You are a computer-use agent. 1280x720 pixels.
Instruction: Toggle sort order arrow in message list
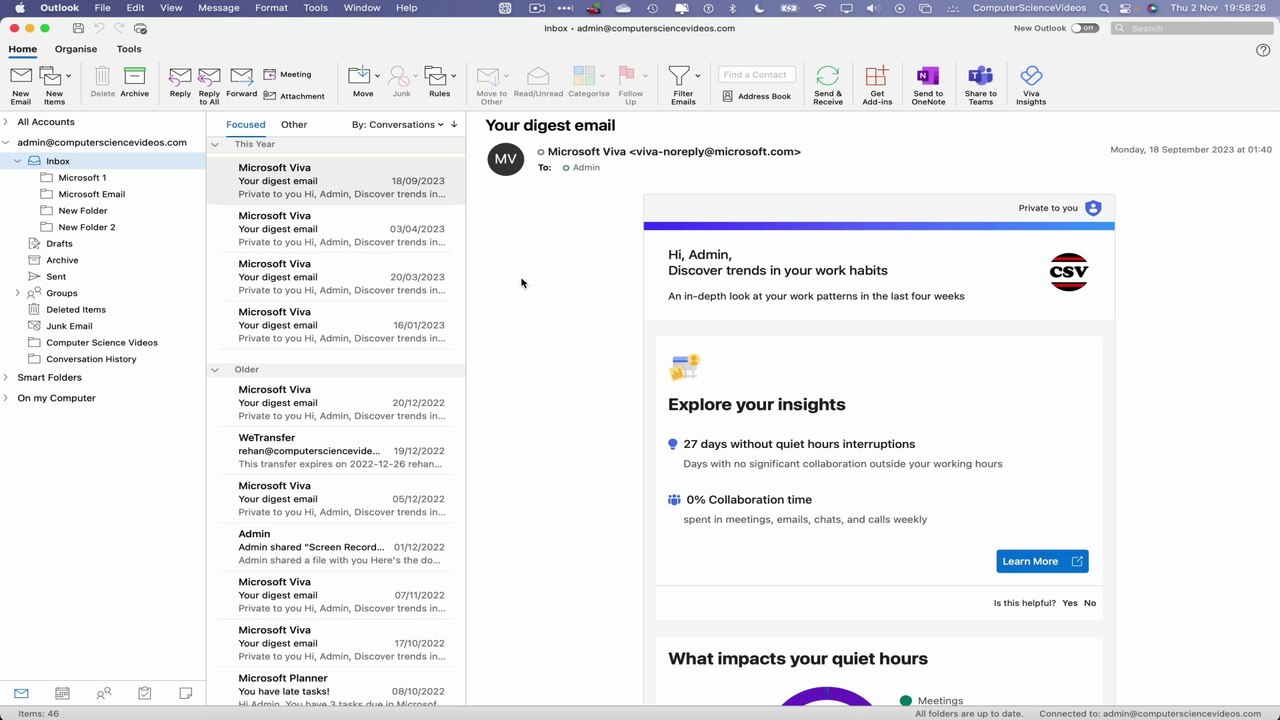coord(454,124)
